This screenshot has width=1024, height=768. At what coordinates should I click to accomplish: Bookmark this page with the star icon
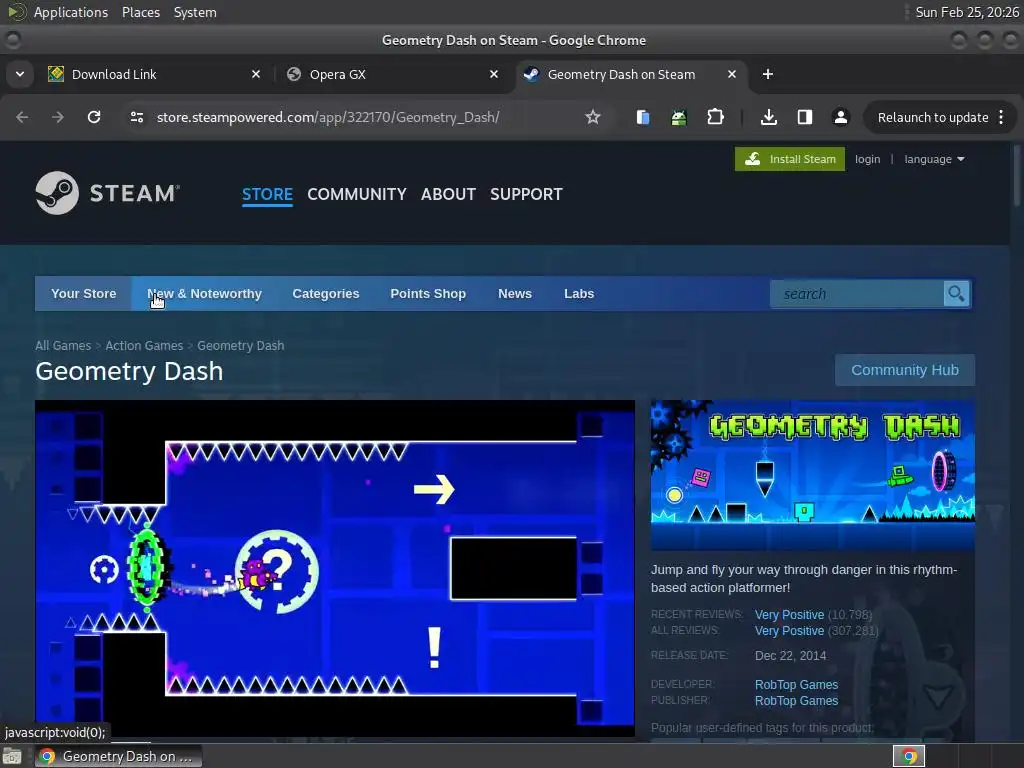pos(592,117)
